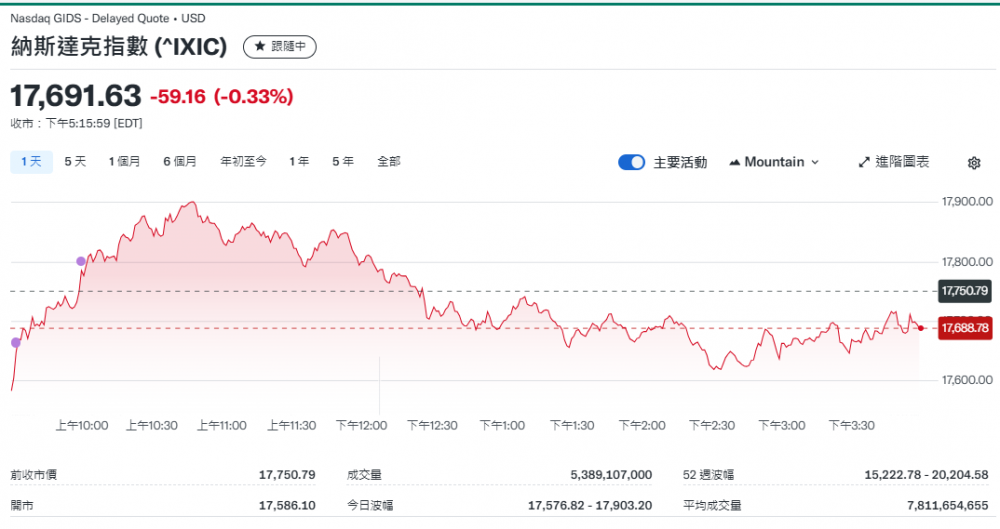Open the Mountain chart type dropdown

pos(775,162)
